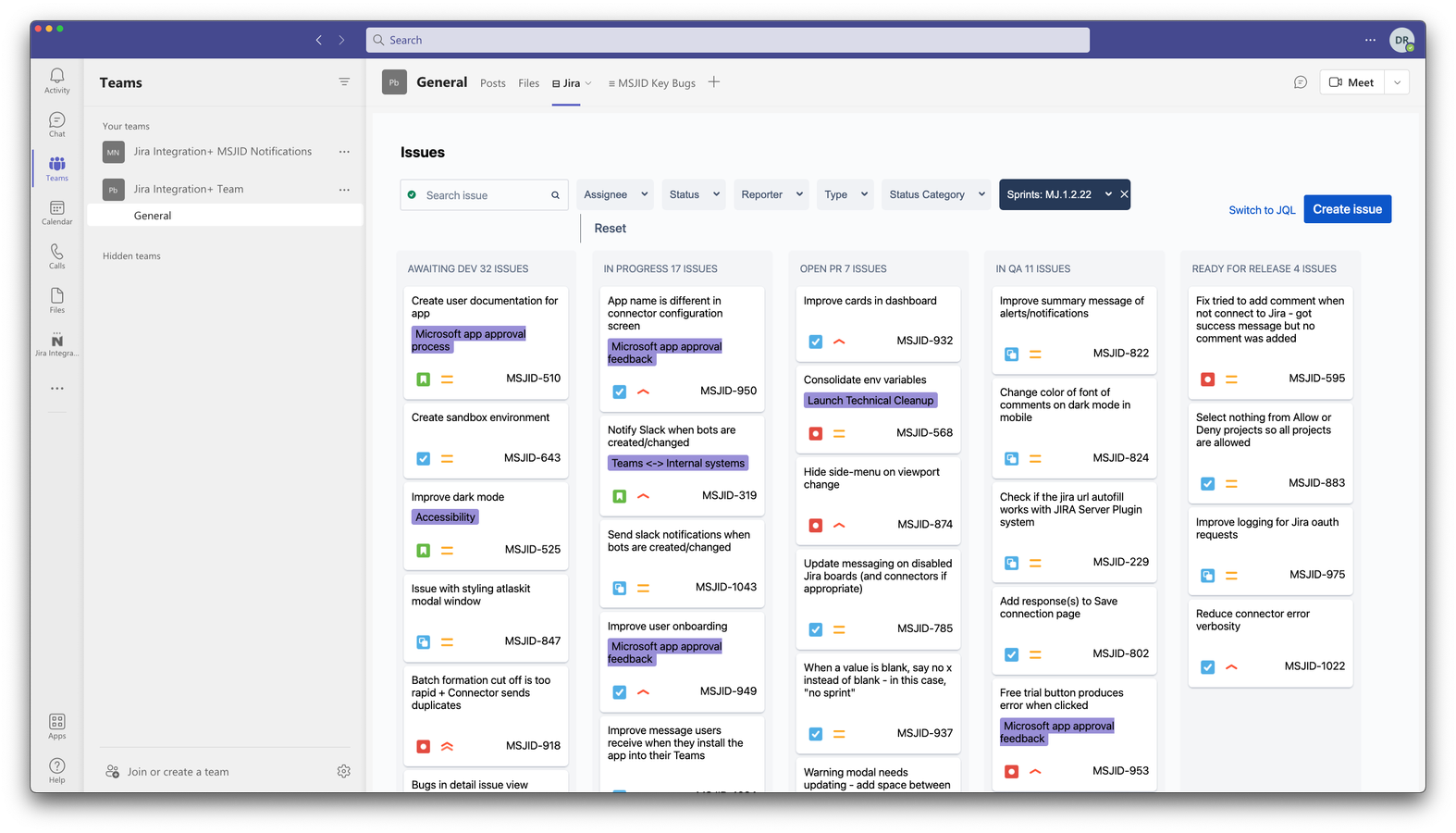Screen dimensions: 1456x833
Task: Click the task checkbox icon on MSJID-802
Action: 1011,654
